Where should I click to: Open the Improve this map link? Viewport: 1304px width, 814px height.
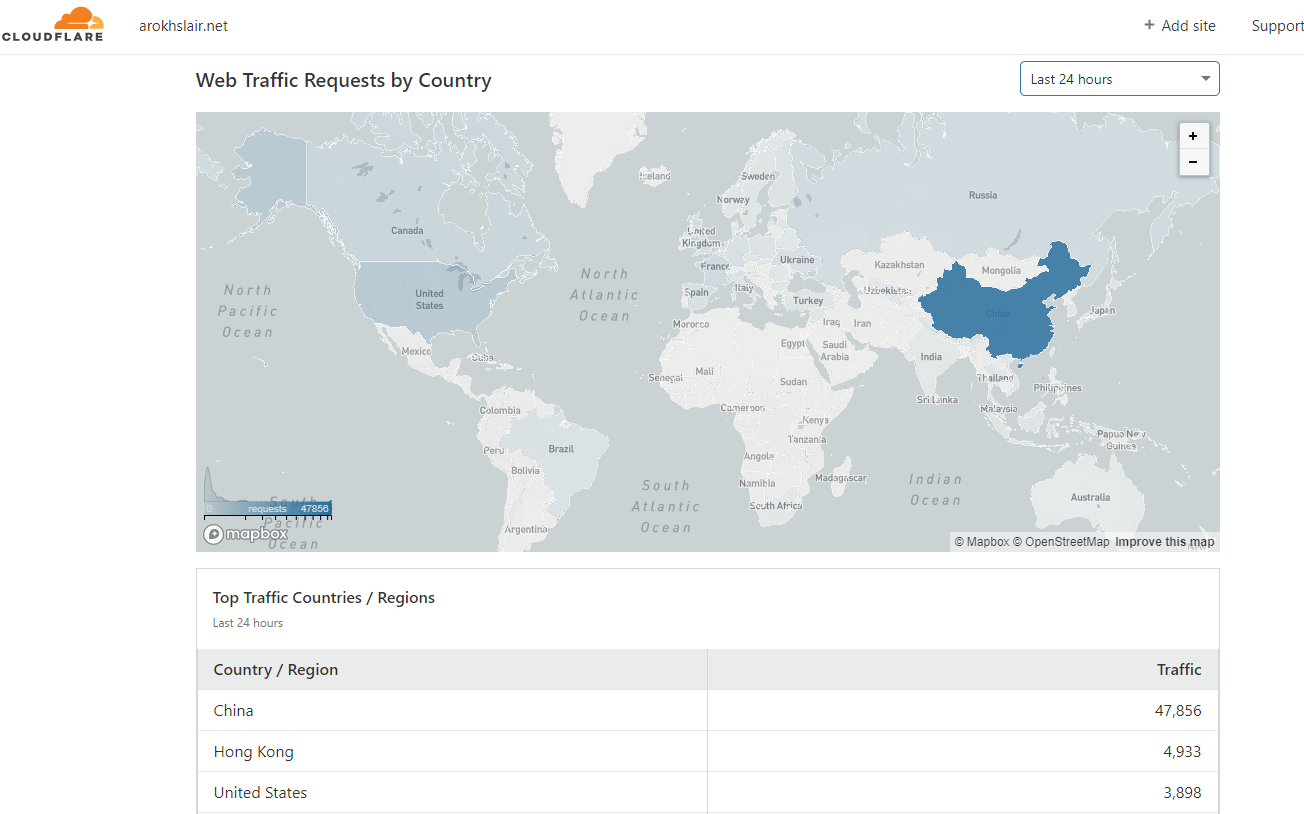coord(1164,542)
